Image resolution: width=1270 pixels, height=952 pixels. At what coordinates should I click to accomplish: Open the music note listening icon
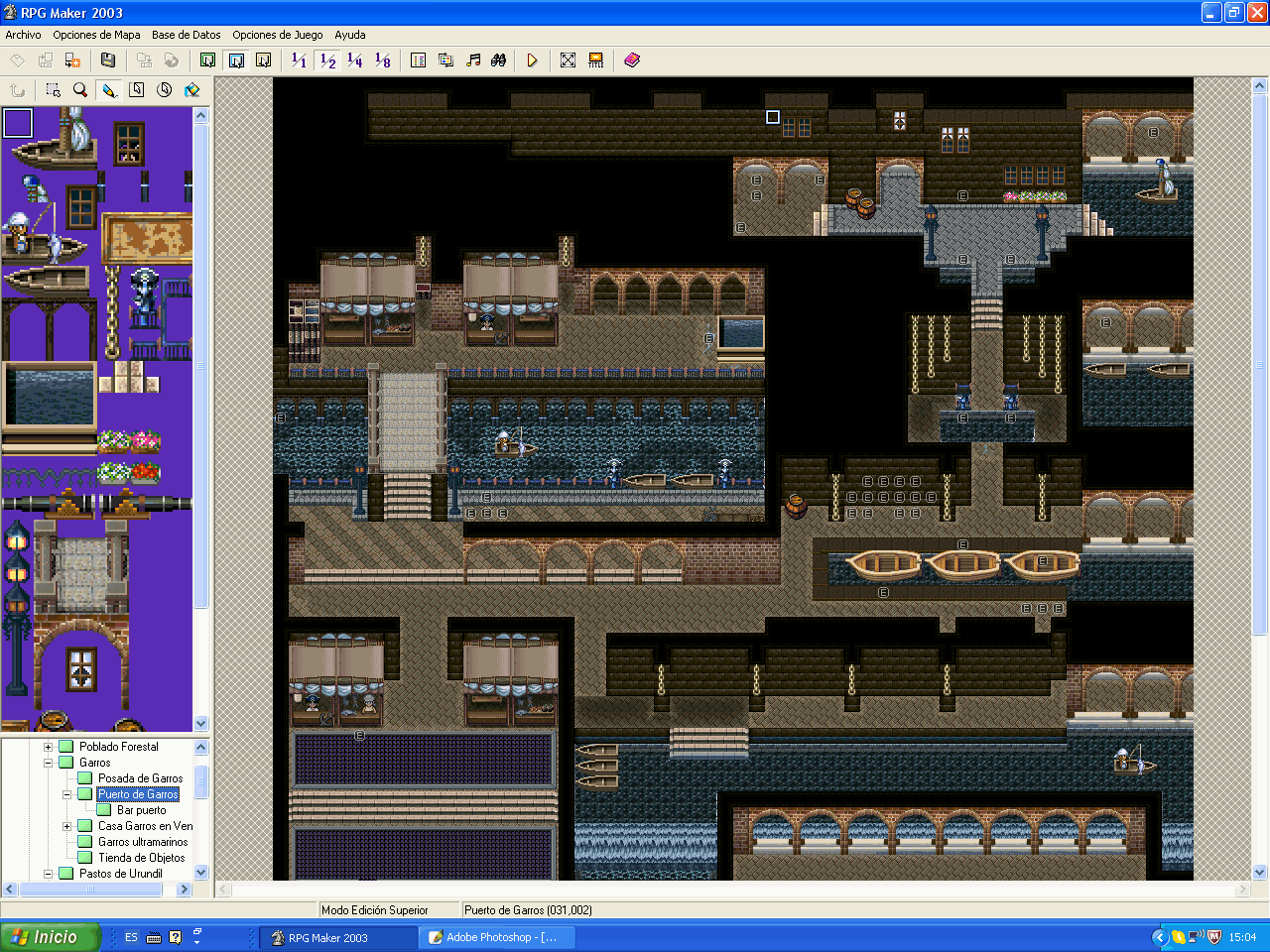click(473, 60)
